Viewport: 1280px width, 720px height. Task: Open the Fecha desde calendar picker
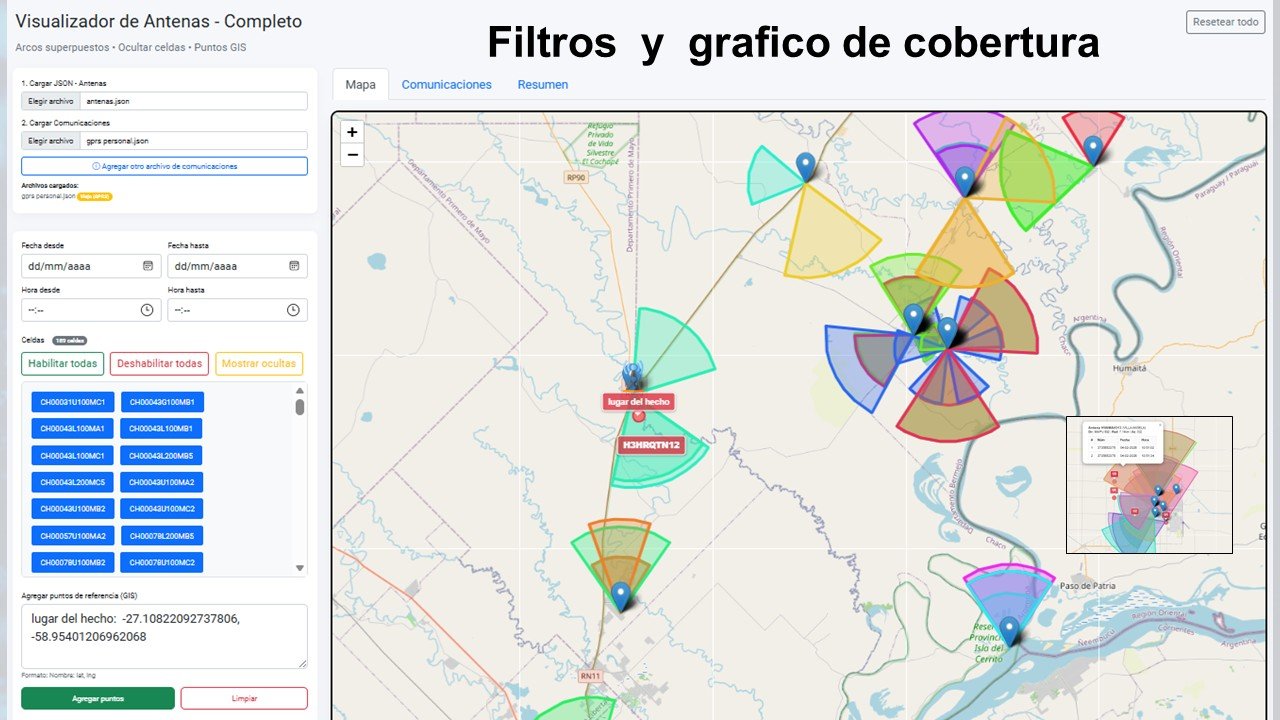coord(147,266)
